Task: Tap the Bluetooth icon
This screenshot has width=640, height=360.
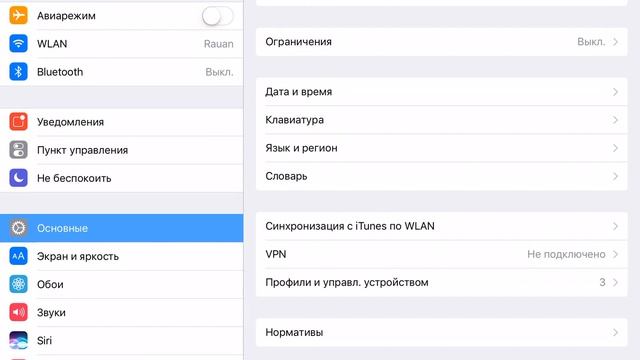Action: click(18, 72)
